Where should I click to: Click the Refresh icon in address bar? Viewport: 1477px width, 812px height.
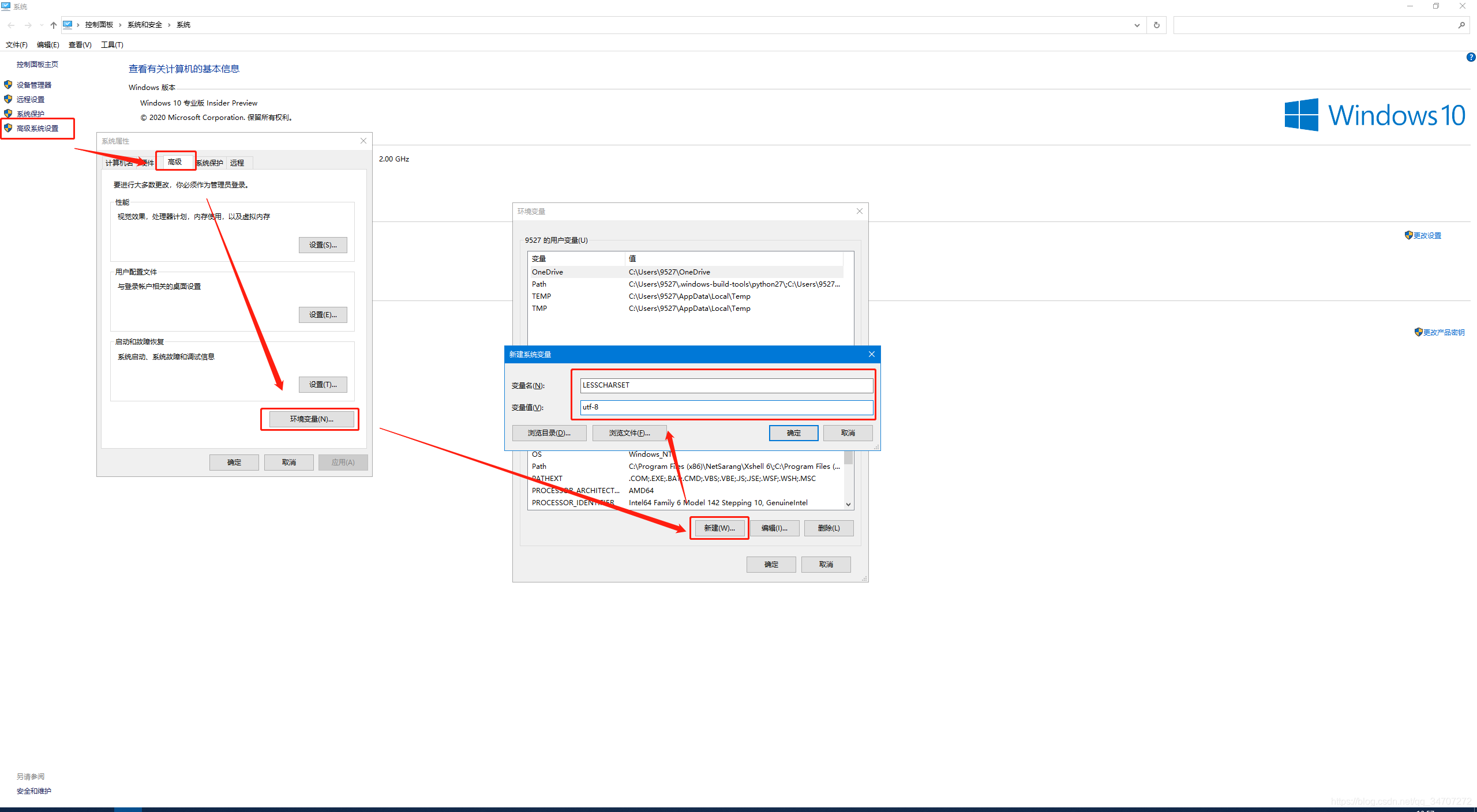1156,25
